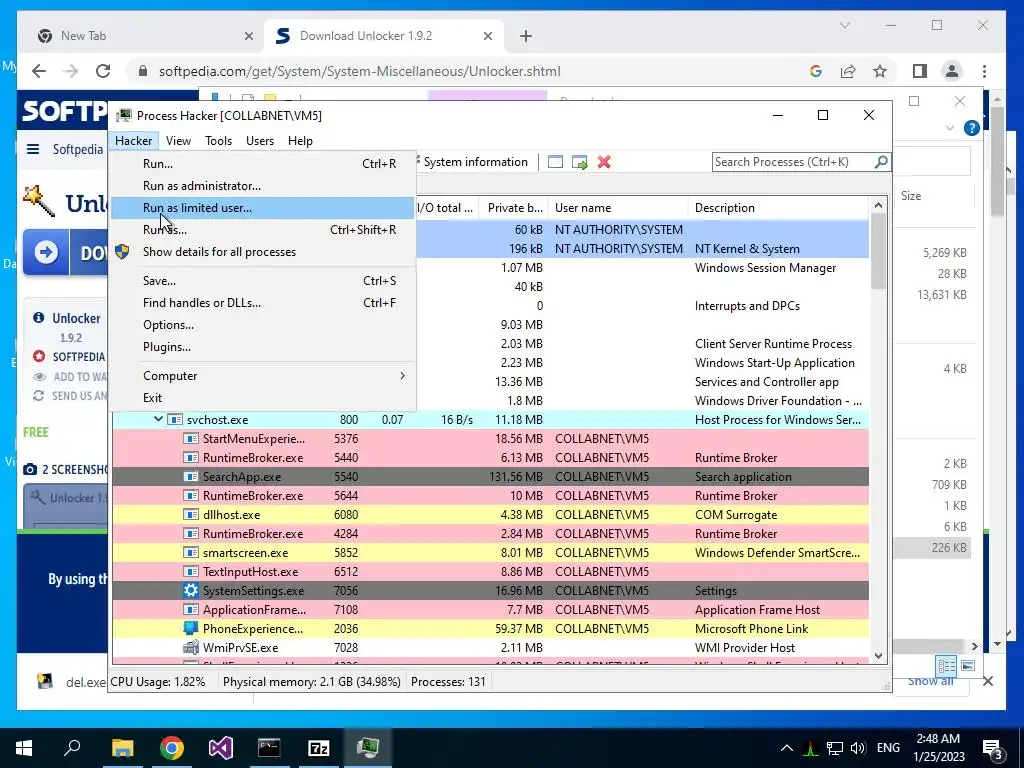1024x768 pixels.
Task: Open the View menu
Action: tap(178, 140)
